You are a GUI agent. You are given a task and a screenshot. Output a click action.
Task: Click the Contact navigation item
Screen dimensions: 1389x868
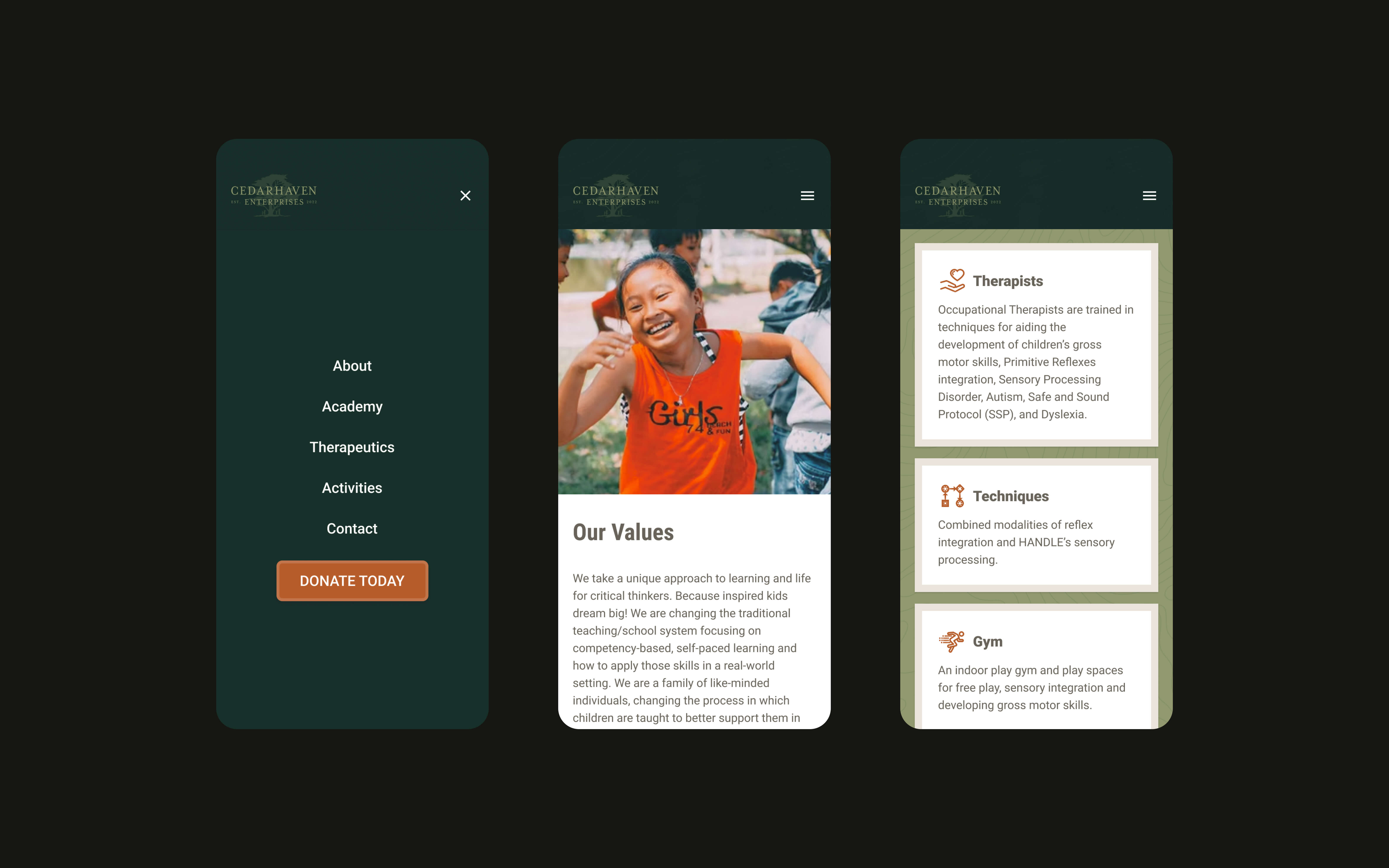[x=352, y=528]
